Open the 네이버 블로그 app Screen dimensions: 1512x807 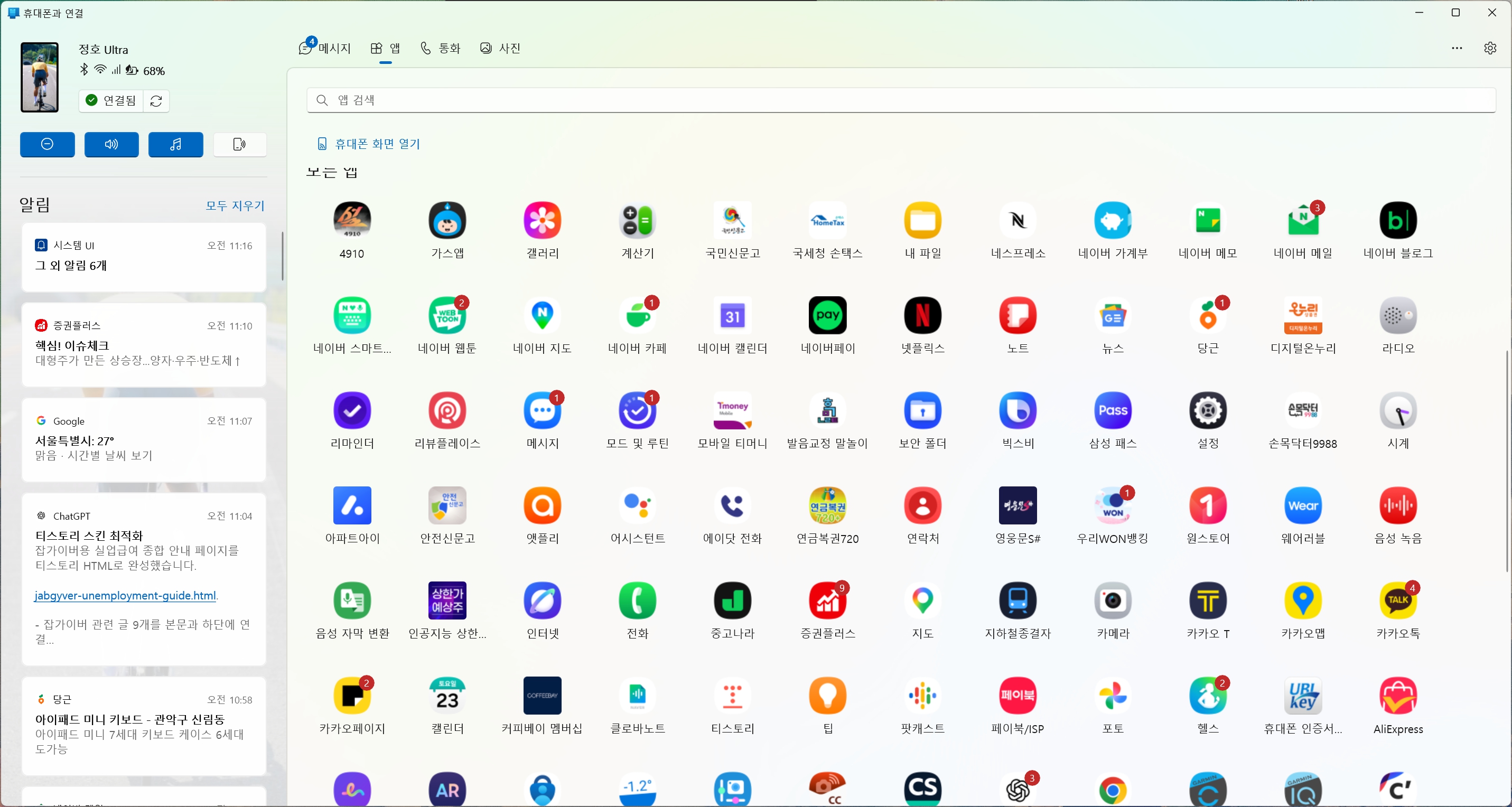point(1398,221)
